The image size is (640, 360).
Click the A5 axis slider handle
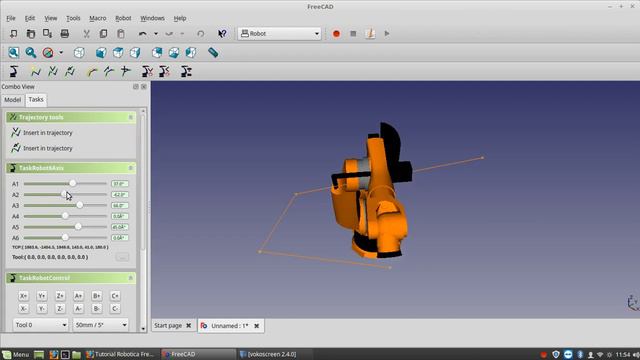click(78, 227)
